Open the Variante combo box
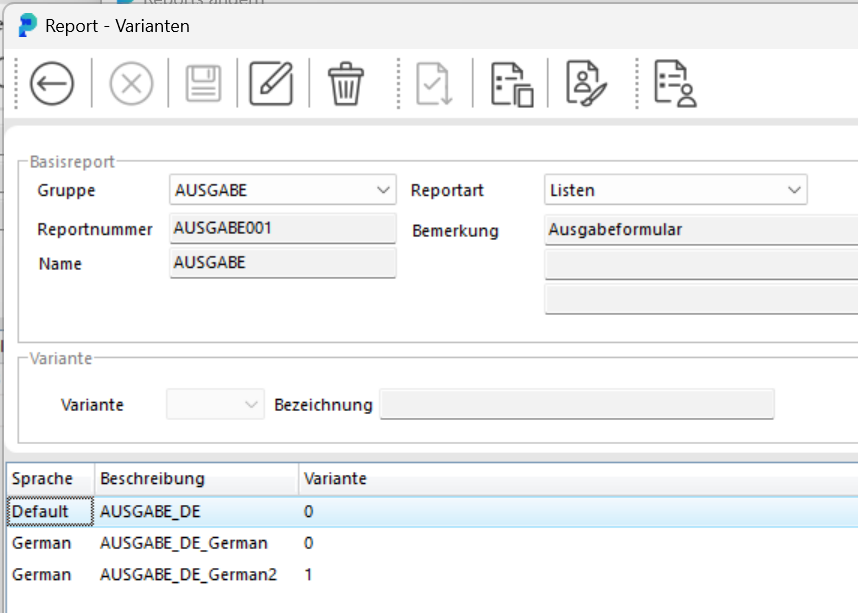Screen dimensions: 858x613 (216, 404)
